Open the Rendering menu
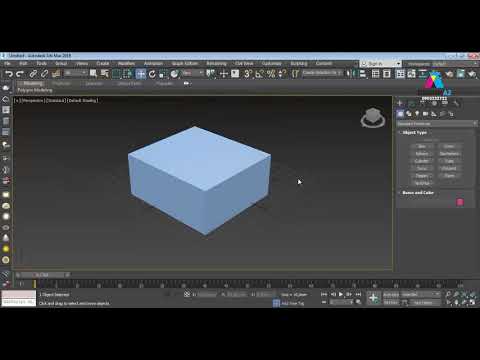The image size is (480, 360). [x=216, y=64]
